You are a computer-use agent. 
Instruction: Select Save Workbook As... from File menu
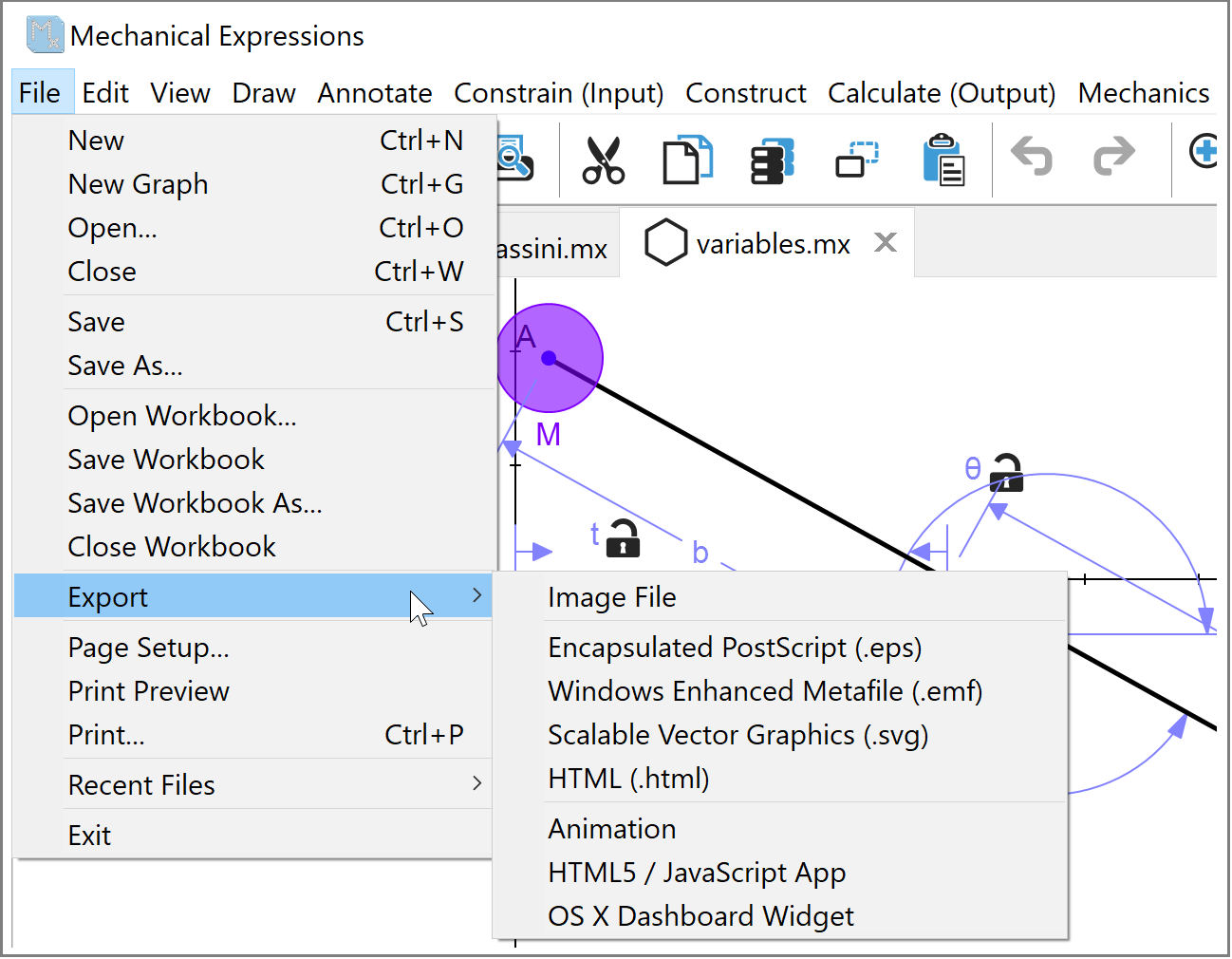[195, 503]
